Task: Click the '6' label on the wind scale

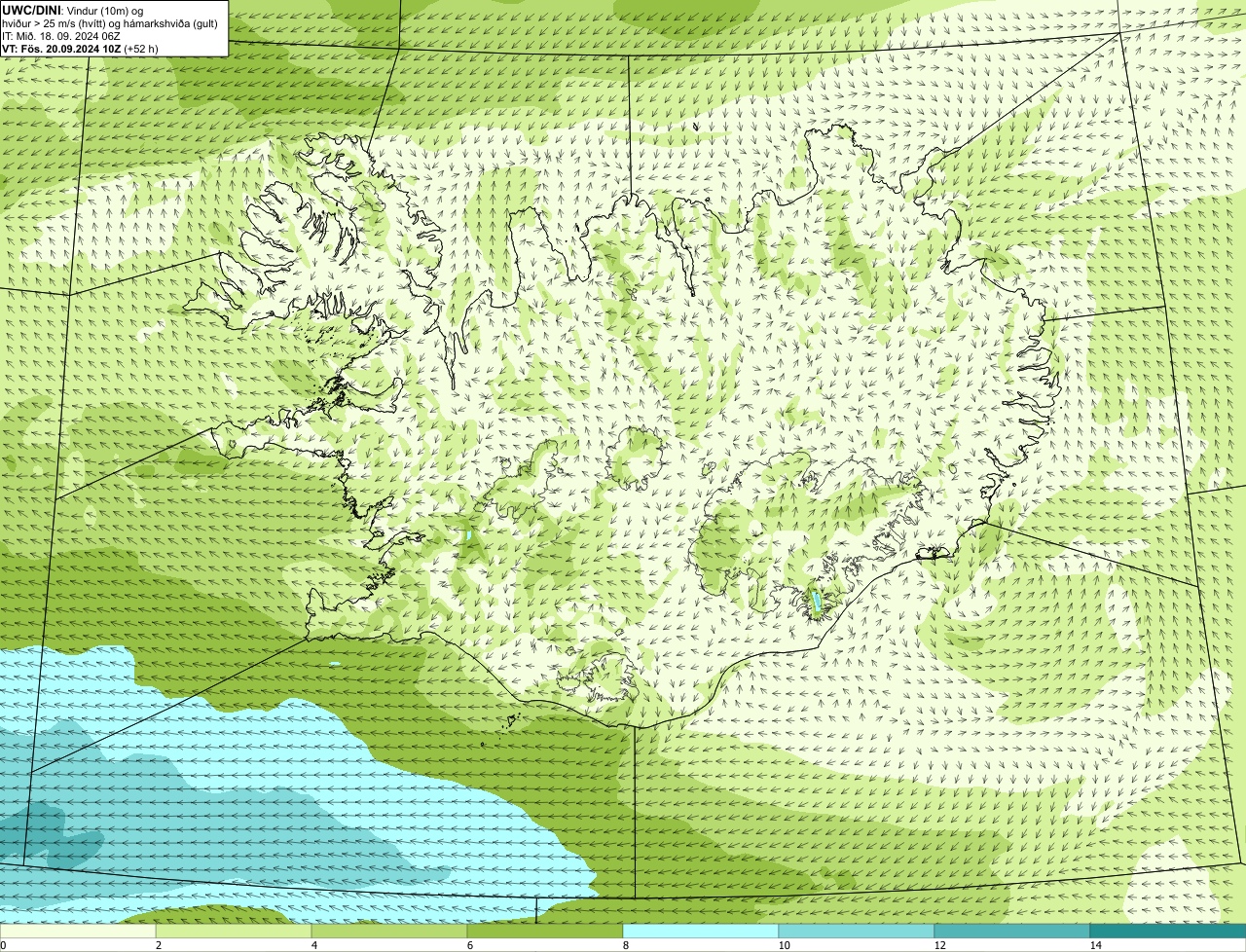Action: pos(469,945)
